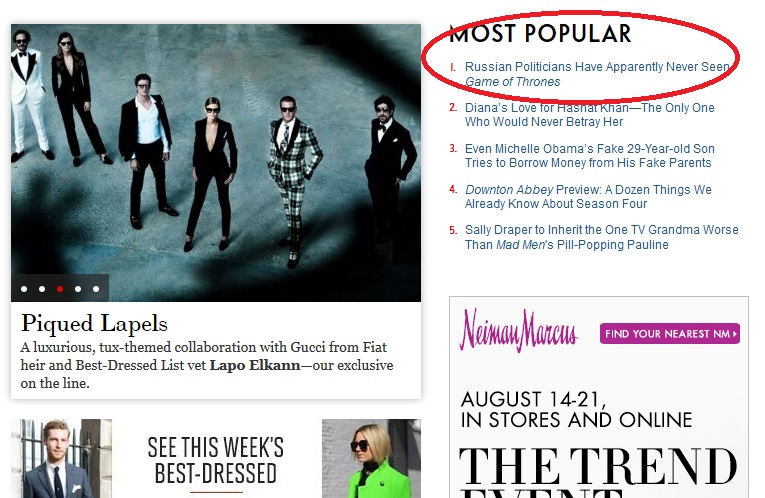
Task: Click the tuxedo group carousel photo
Action: point(216,162)
